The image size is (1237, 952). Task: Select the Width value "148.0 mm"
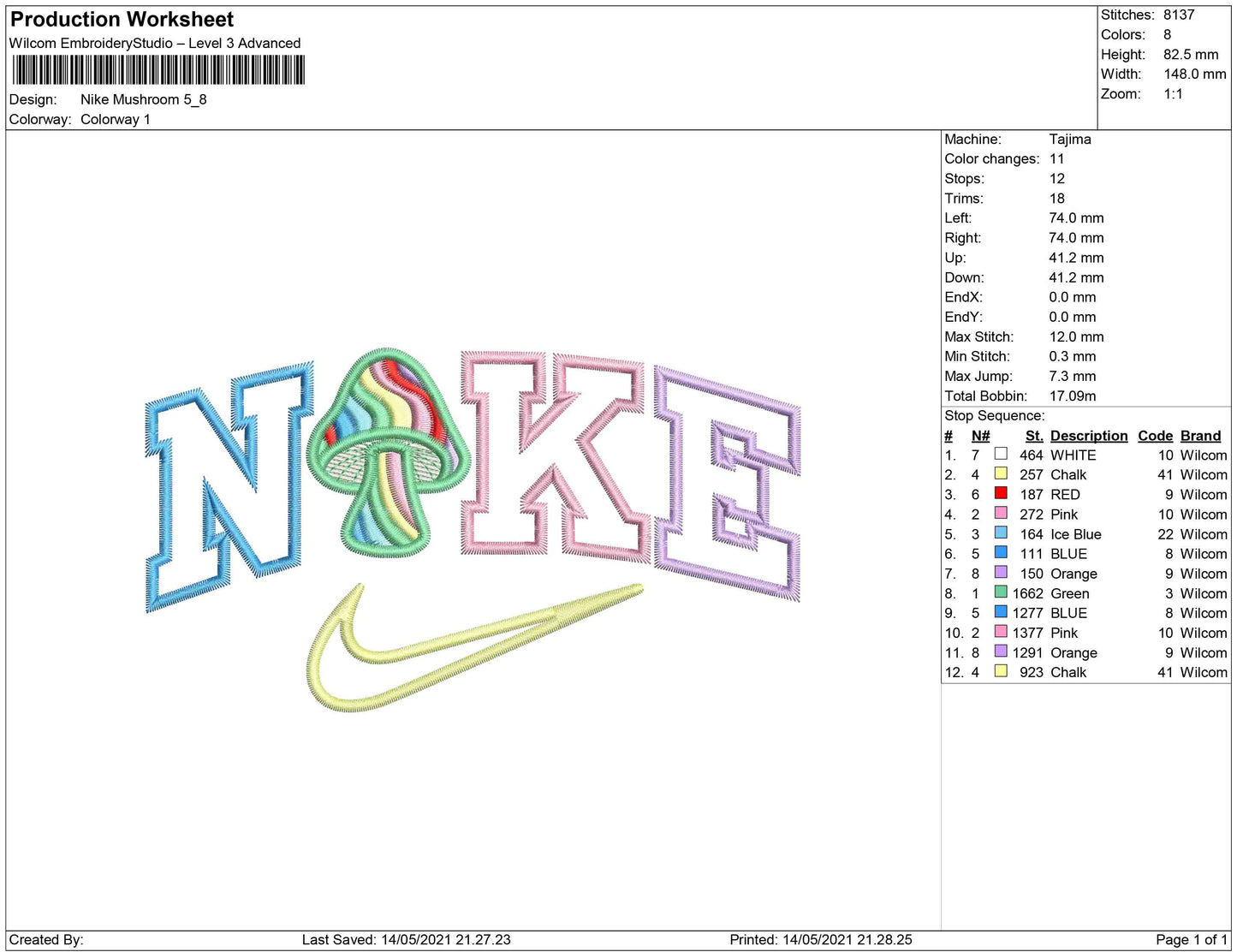[1195, 74]
